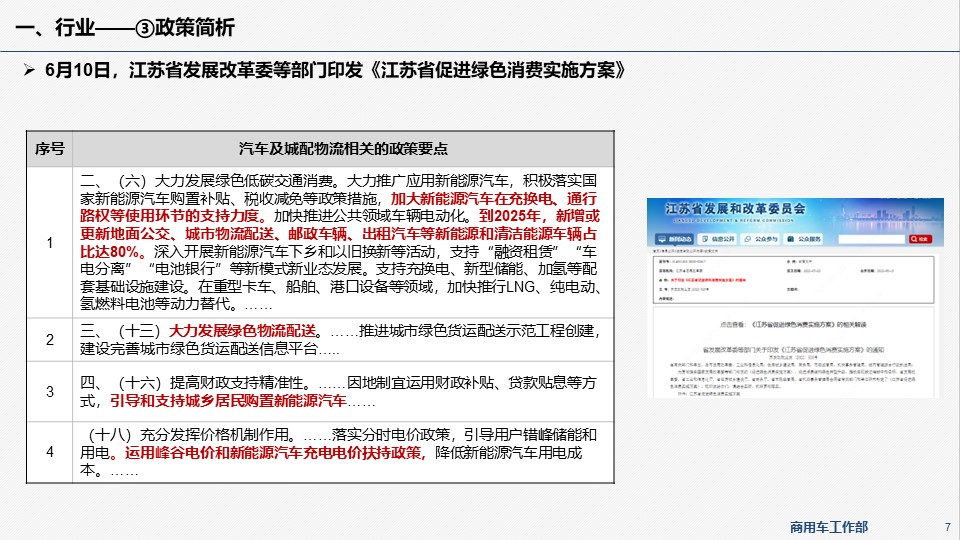Click the "点击查看：《江苏省促进绿色消费实施方案》的相关解读" link
Image resolution: width=960 pixels, height=540 pixels.
click(793, 324)
